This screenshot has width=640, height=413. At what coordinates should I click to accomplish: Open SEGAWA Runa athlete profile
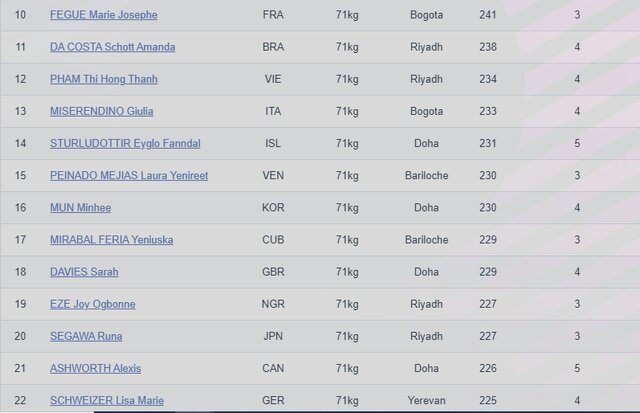[86, 336]
